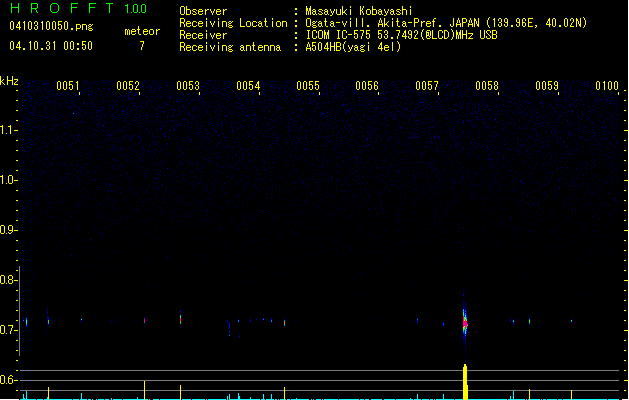Click the 0054 time axis label
This screenshot has width=629, height=400.
248,86
